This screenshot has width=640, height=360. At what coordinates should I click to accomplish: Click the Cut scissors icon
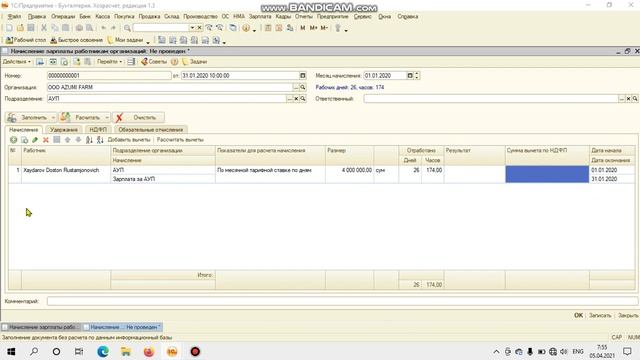[x=44, y=28]
